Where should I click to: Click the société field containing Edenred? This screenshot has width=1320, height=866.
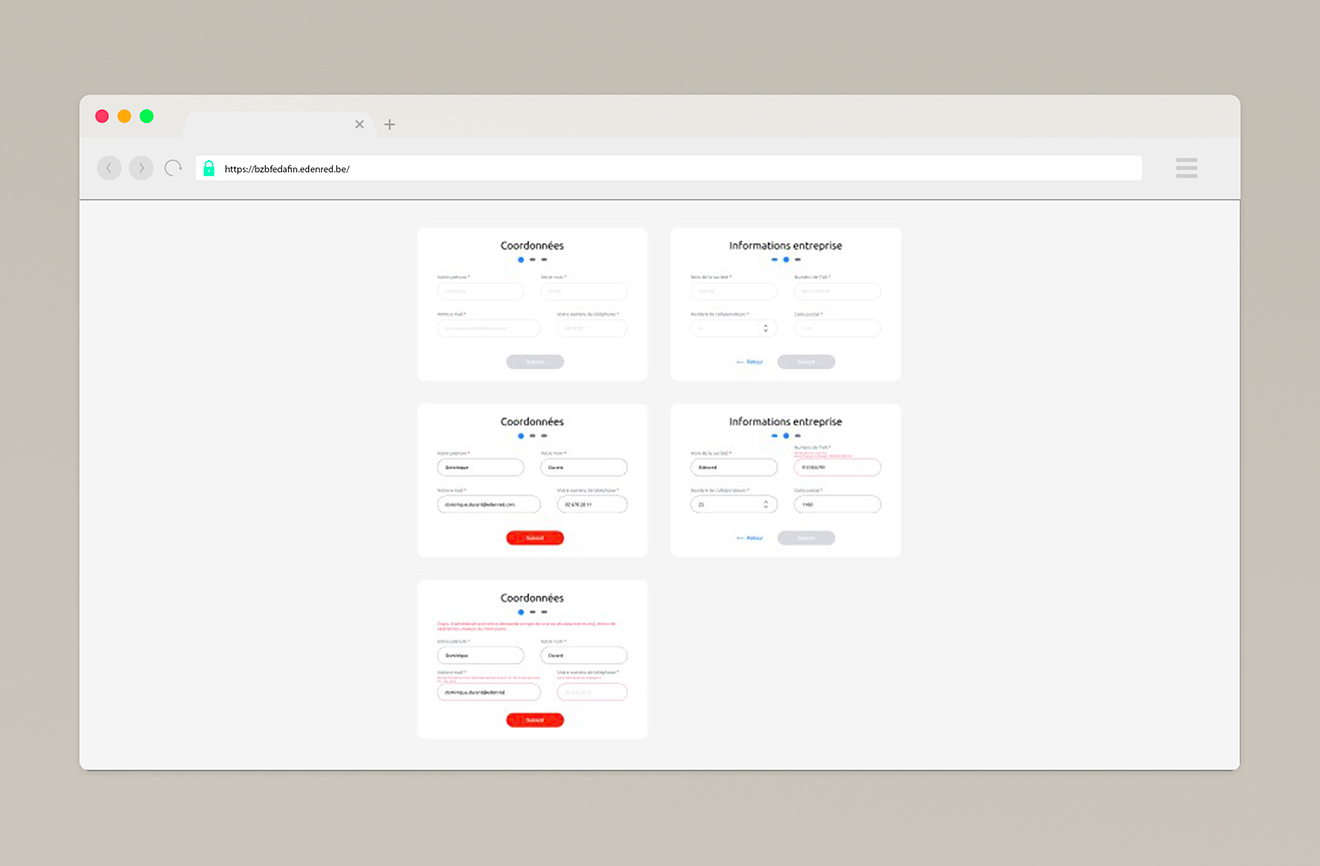point(734,468)
